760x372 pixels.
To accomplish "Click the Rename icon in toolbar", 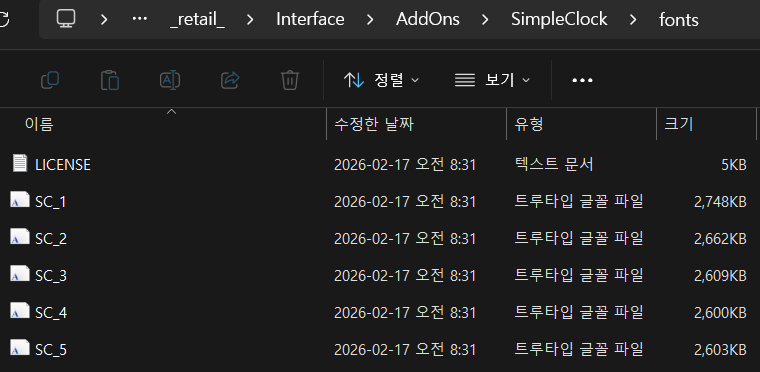I will [170, 80].
